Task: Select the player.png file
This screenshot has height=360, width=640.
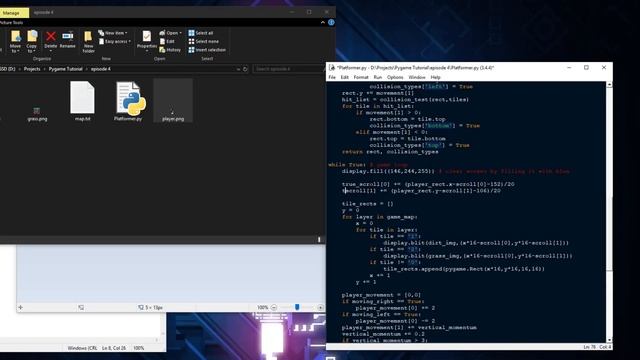Action: [x=173, y=101]
